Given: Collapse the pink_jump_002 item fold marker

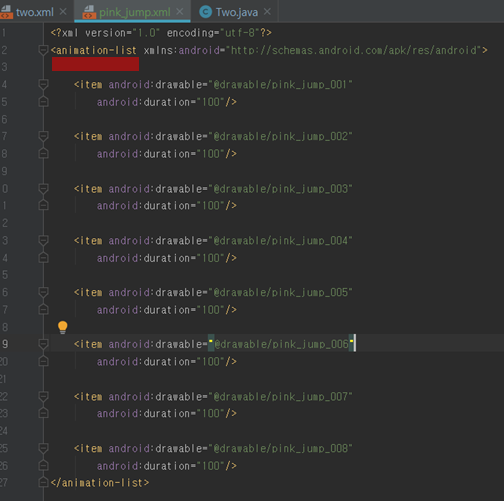Looking at the screenshot, I should [x=43, y=137].
